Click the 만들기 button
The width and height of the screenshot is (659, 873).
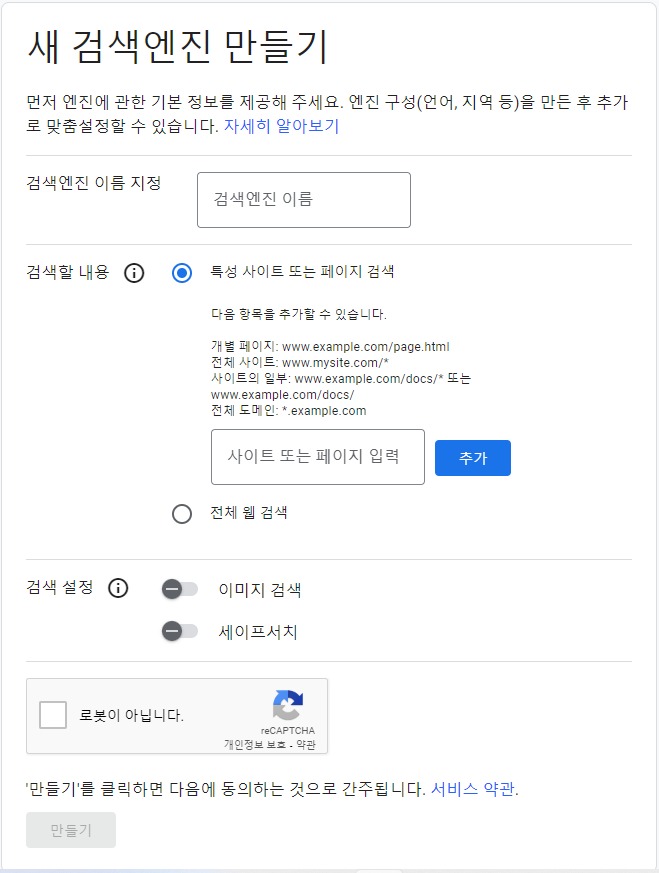click(71, 830)
